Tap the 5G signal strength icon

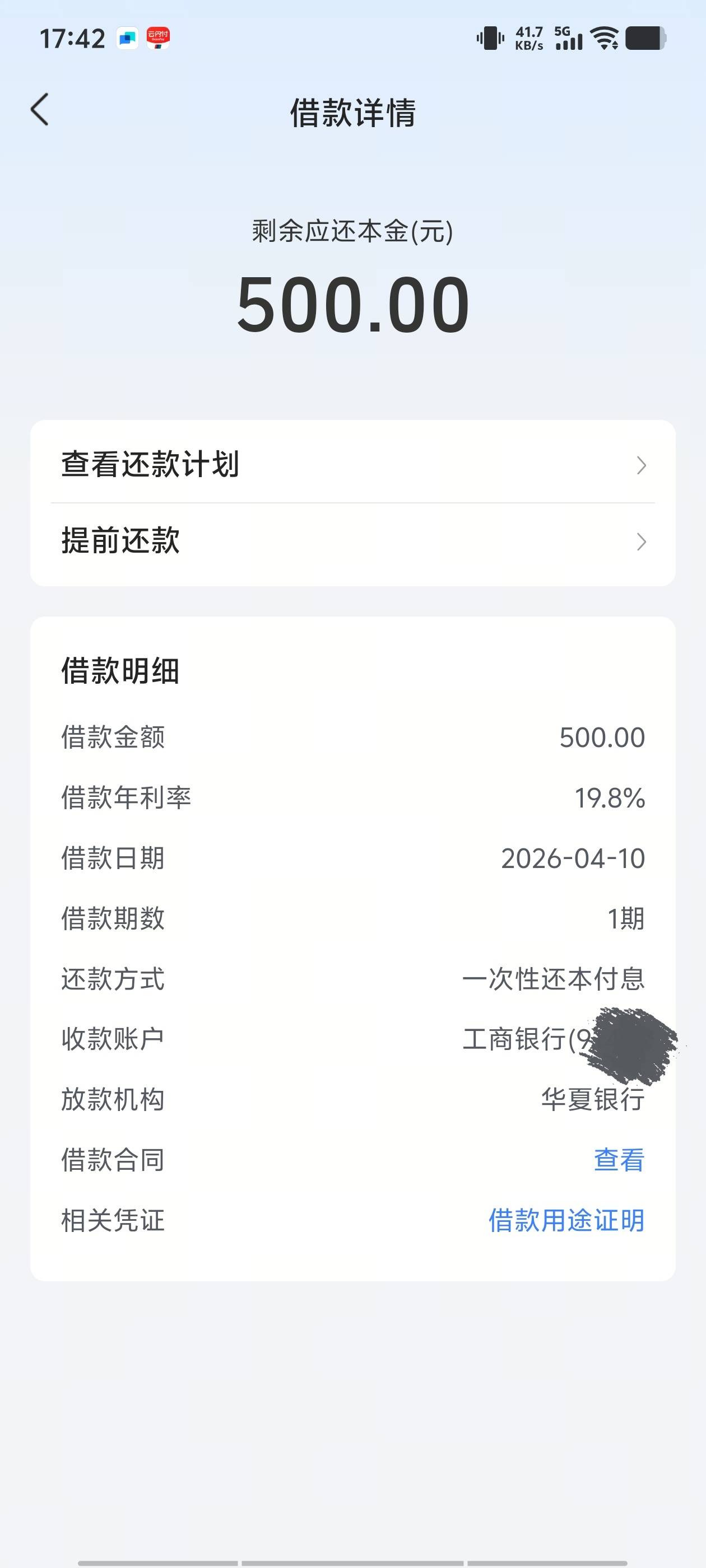(x=568, y=38)
